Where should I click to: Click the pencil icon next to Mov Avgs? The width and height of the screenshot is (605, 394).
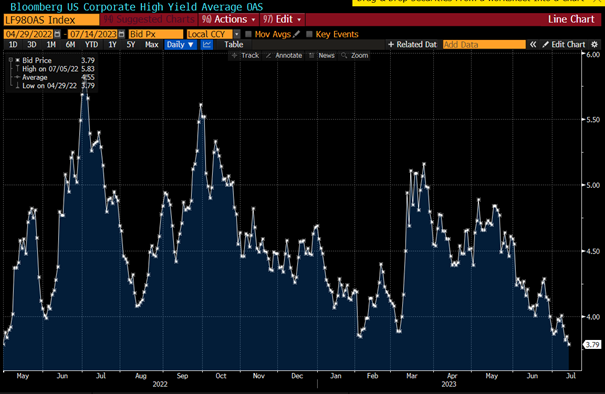pyautogui.click(x=296, y=34)
